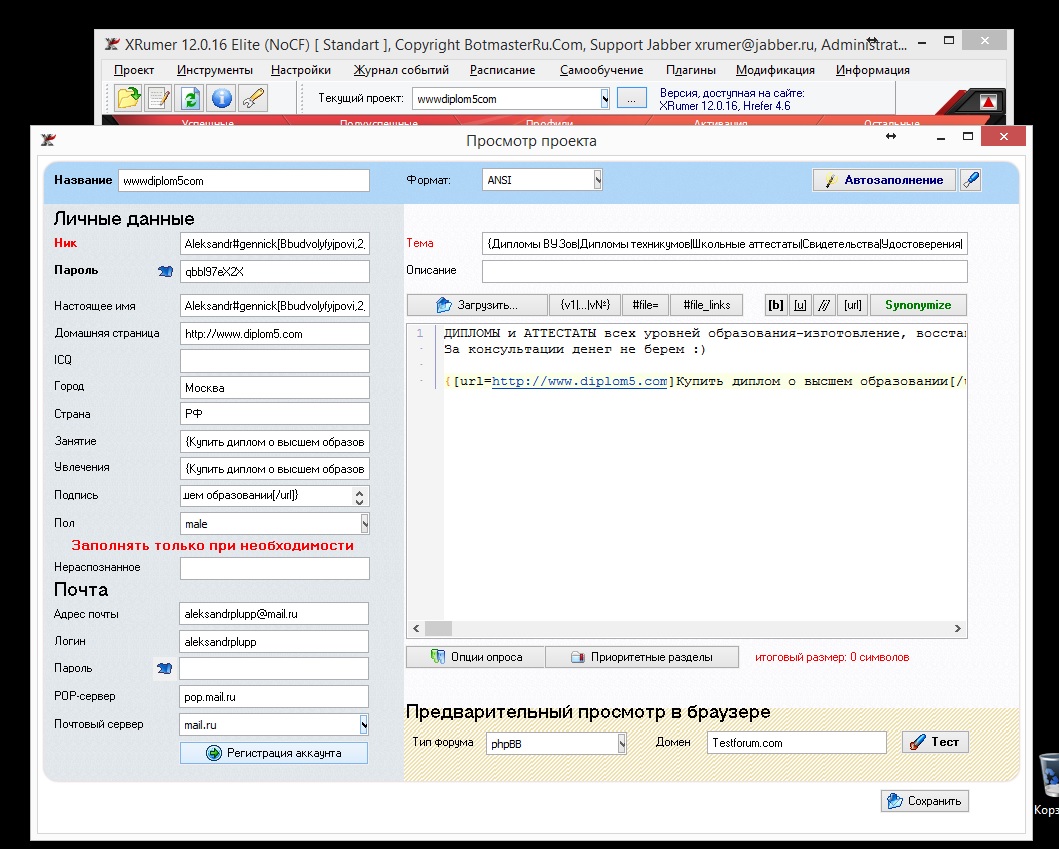1059x849 pixels.
Task: Click the Страна field with РФ
Action: click(x=275, y=413)
